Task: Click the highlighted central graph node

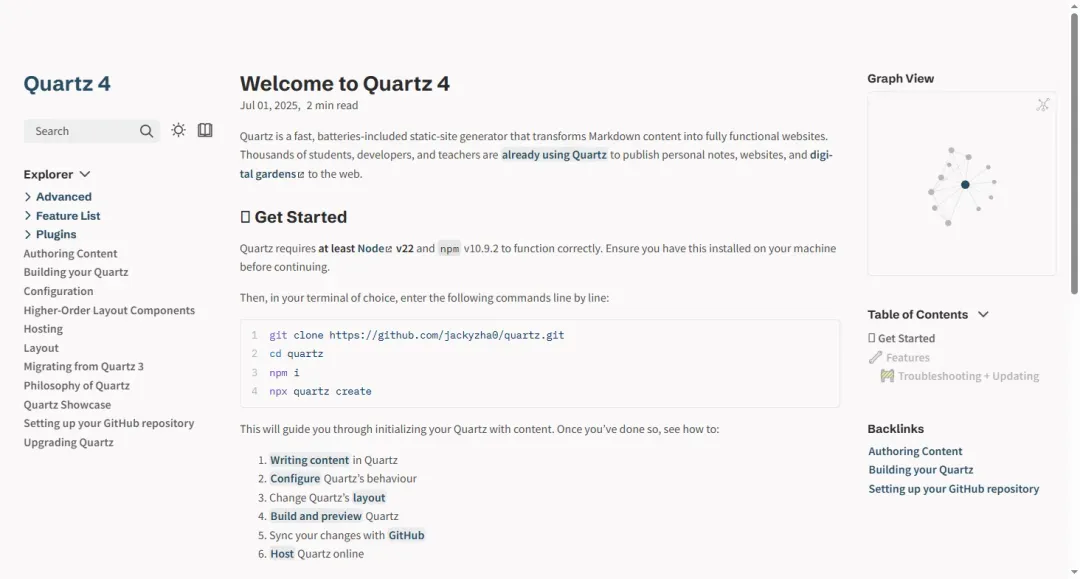Action: (x=965, y=185)
